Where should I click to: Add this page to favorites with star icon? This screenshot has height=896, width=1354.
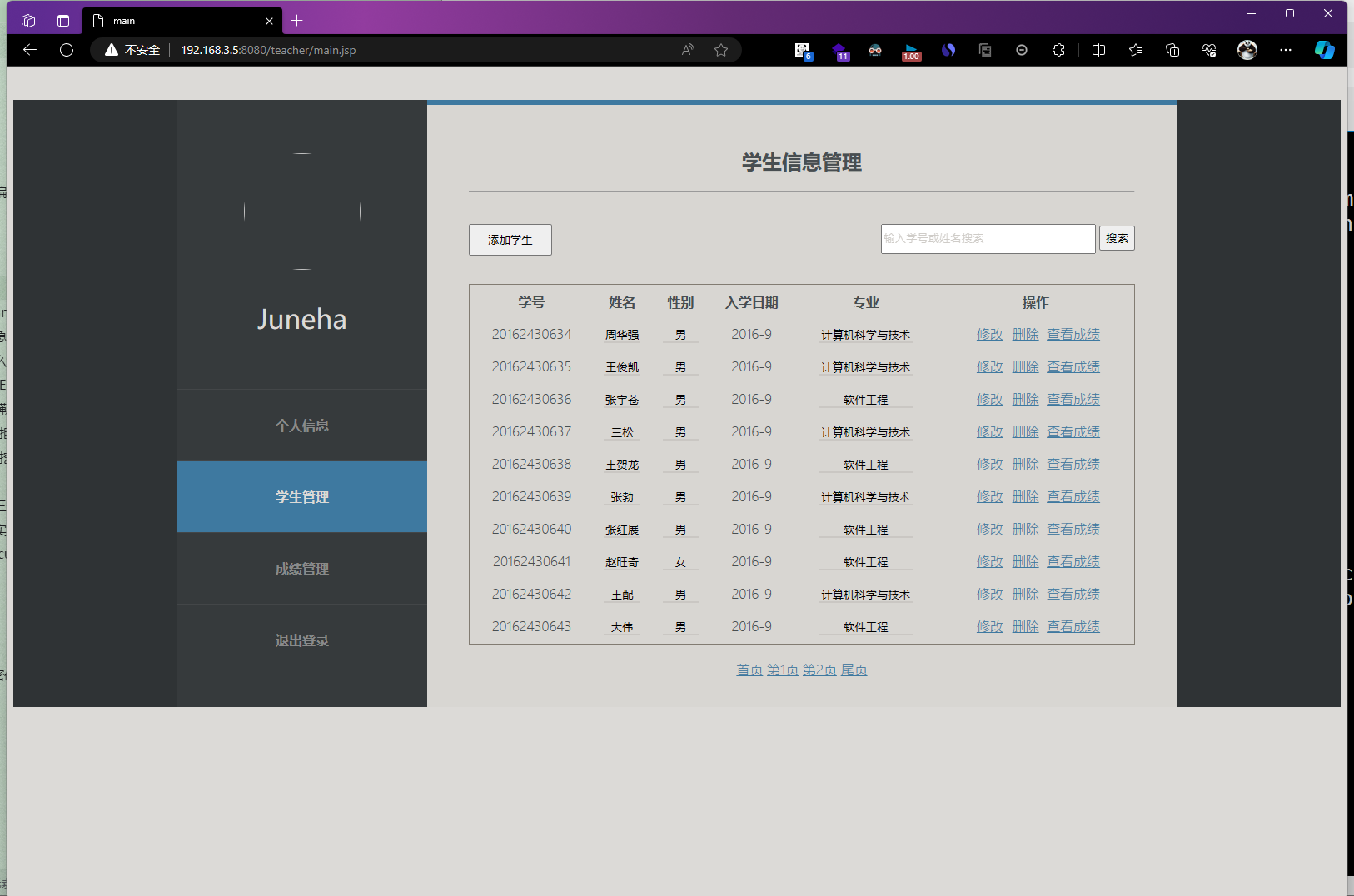(721, 50)
